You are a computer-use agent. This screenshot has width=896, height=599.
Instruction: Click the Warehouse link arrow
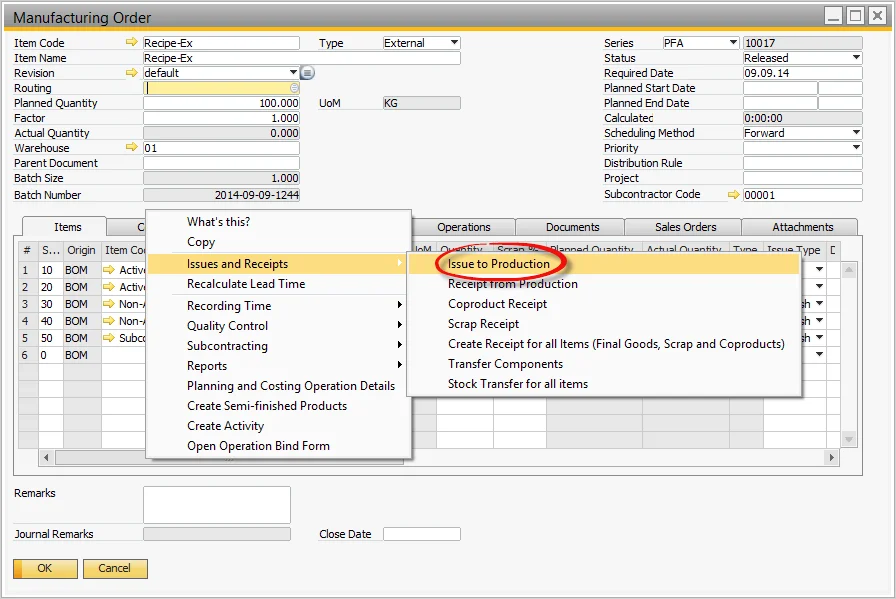pyautogui.click(x=132, y=147)
